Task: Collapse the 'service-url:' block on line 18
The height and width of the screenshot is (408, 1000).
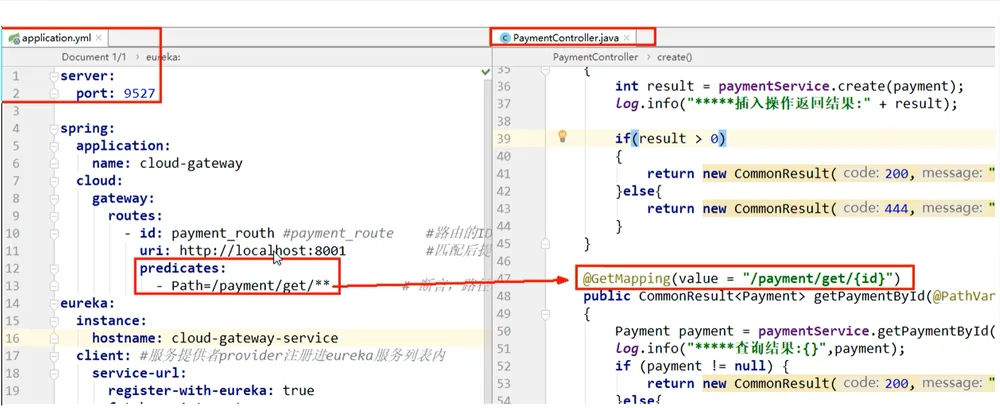Action: [54, 373]
